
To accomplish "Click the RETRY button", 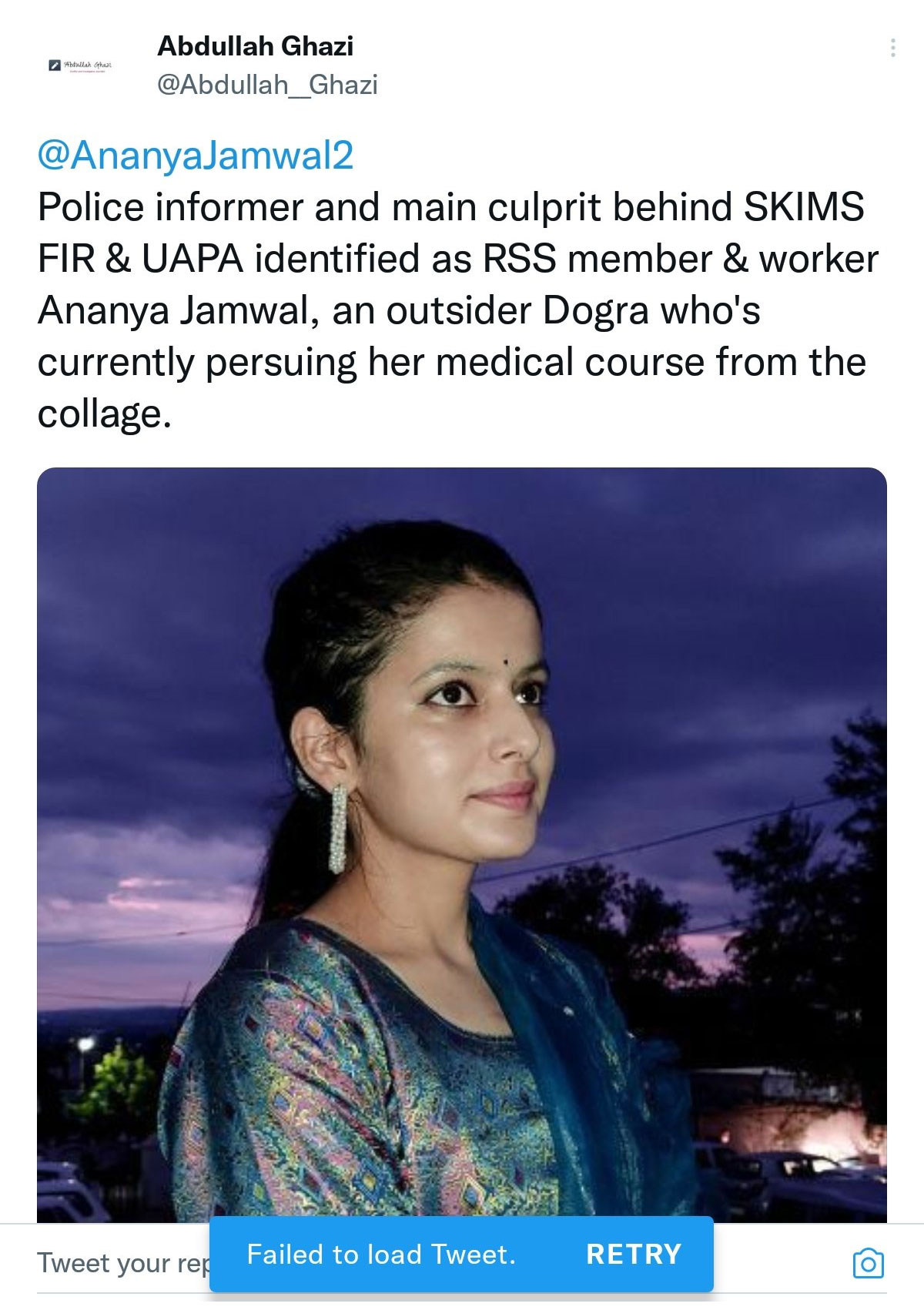I will tap(634, 1254).
